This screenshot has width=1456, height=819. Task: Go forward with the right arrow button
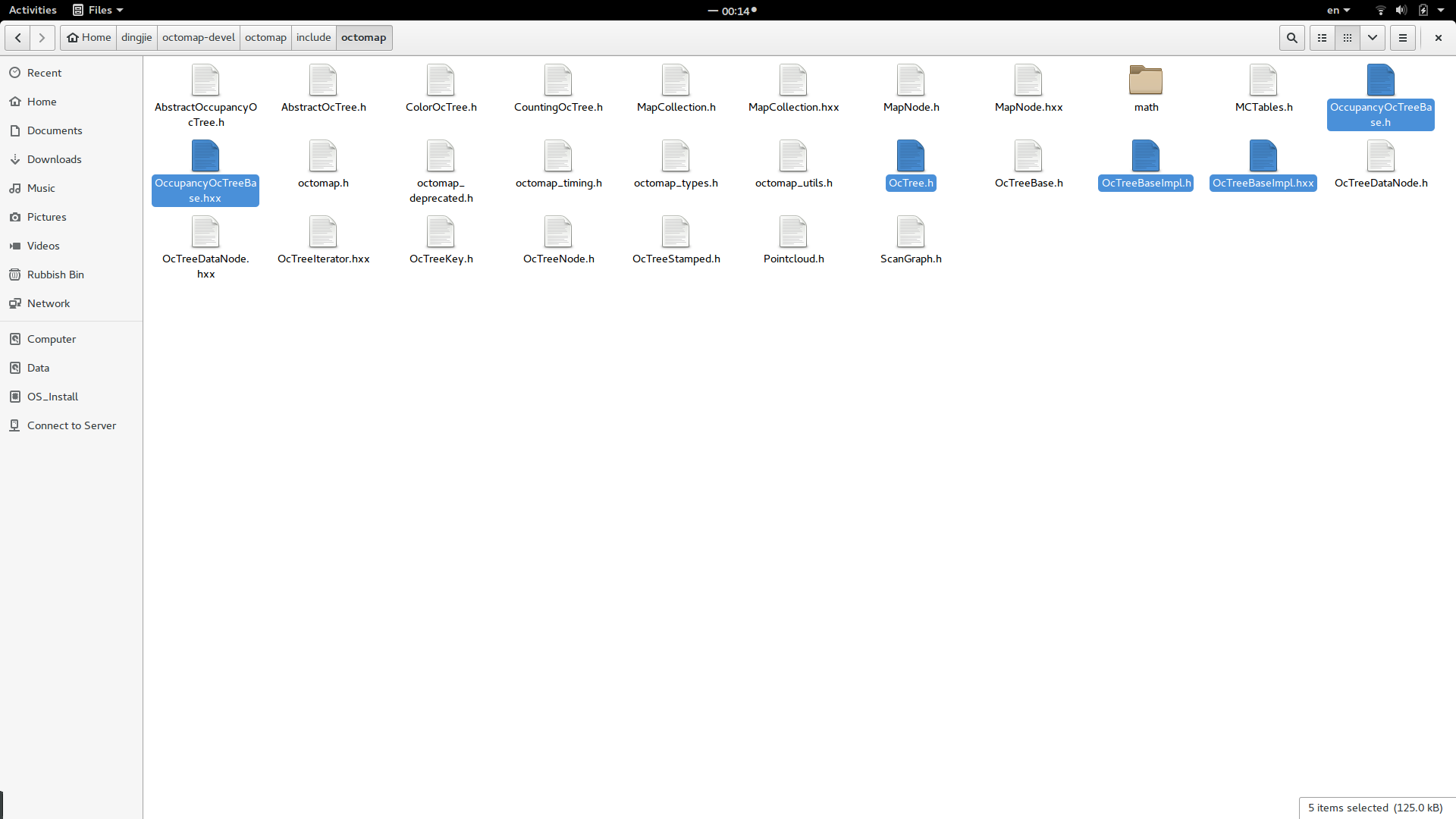[42, 37]
